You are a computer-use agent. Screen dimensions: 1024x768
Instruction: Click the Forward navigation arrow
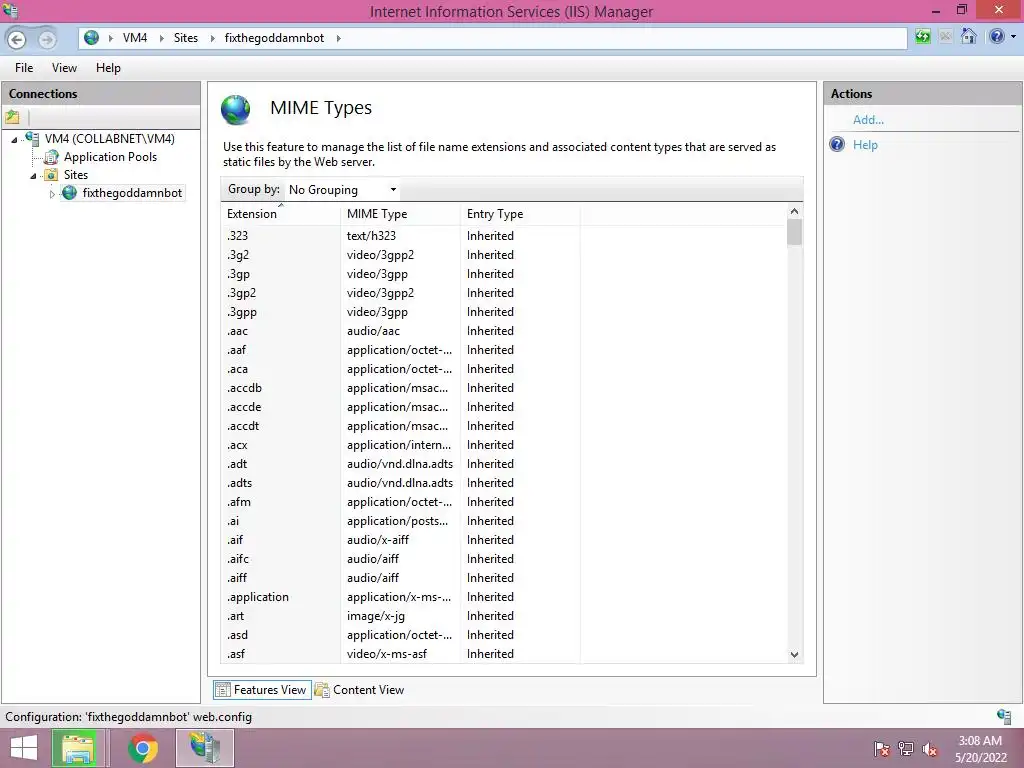pos(46,39)
